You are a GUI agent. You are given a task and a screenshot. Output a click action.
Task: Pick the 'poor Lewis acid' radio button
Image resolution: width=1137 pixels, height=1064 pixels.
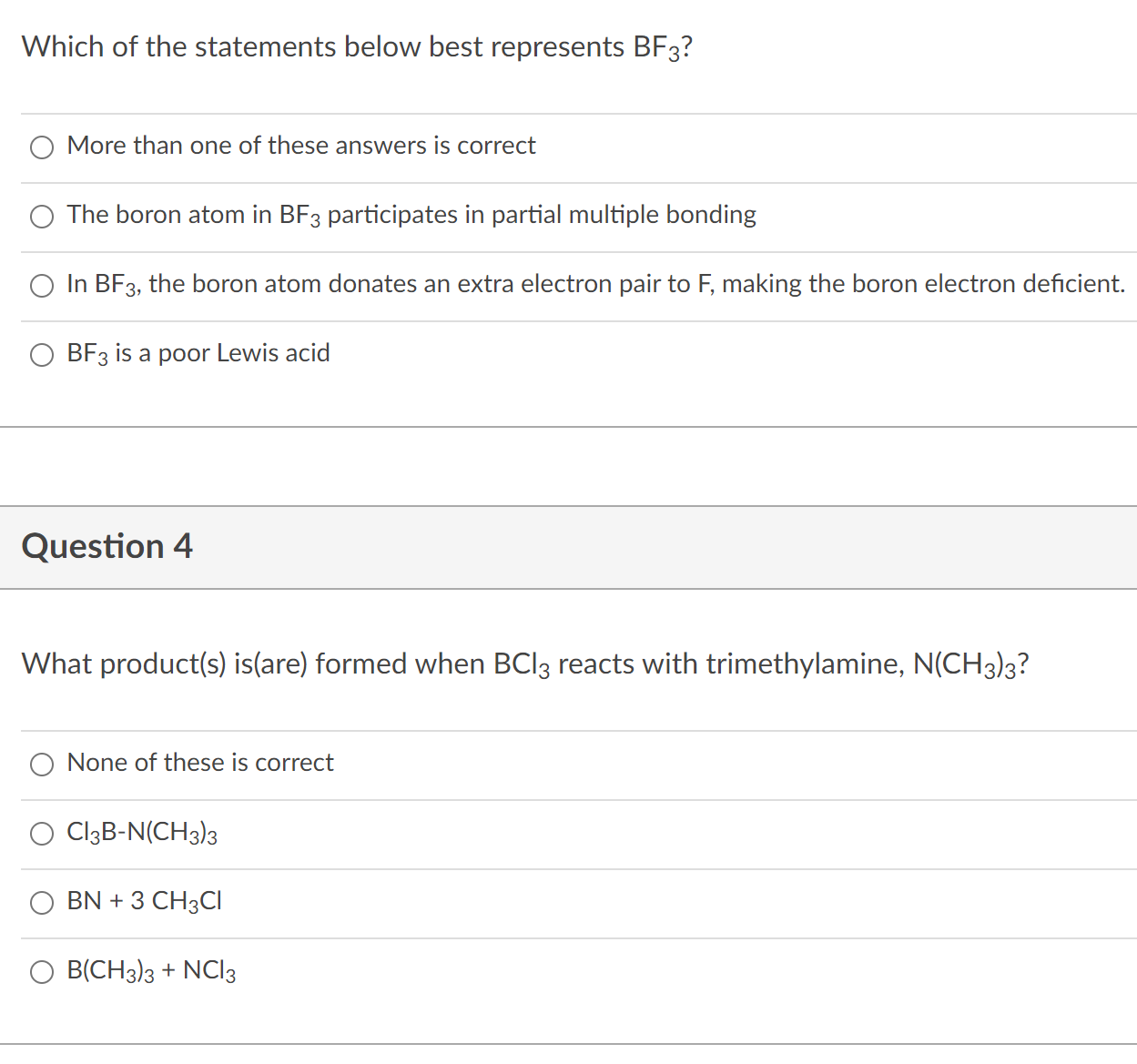[42, 355]
